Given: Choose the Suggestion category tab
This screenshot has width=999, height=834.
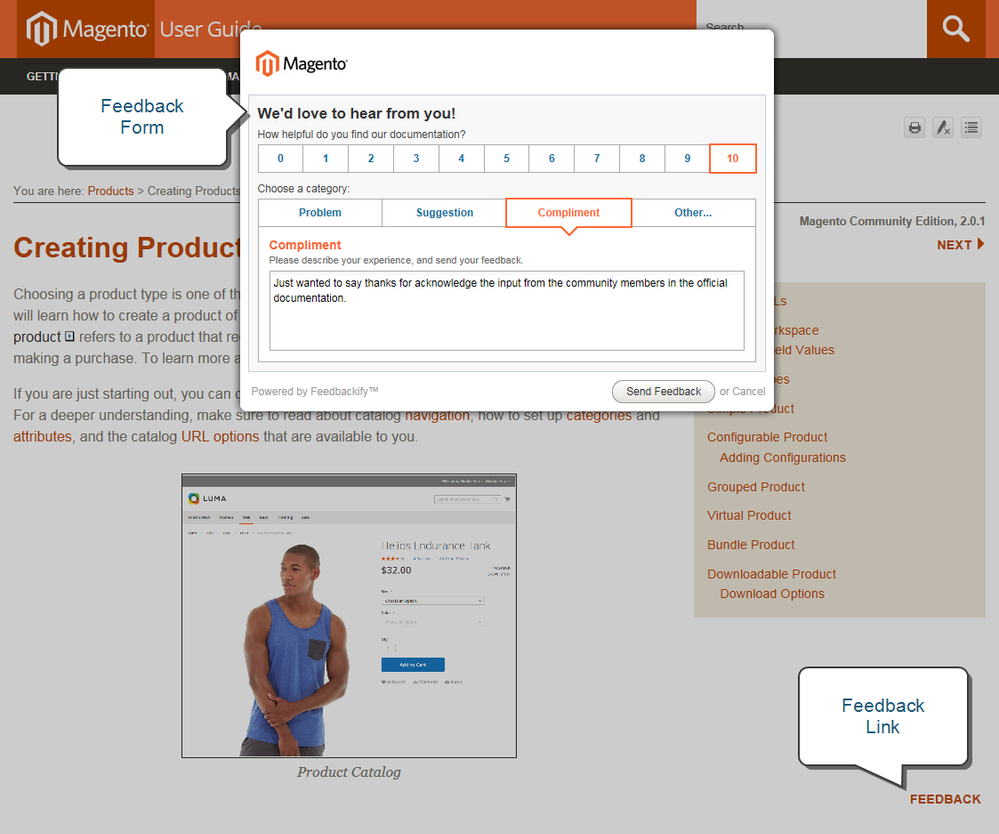Looking at the screenshot, I should coord(444,213).
